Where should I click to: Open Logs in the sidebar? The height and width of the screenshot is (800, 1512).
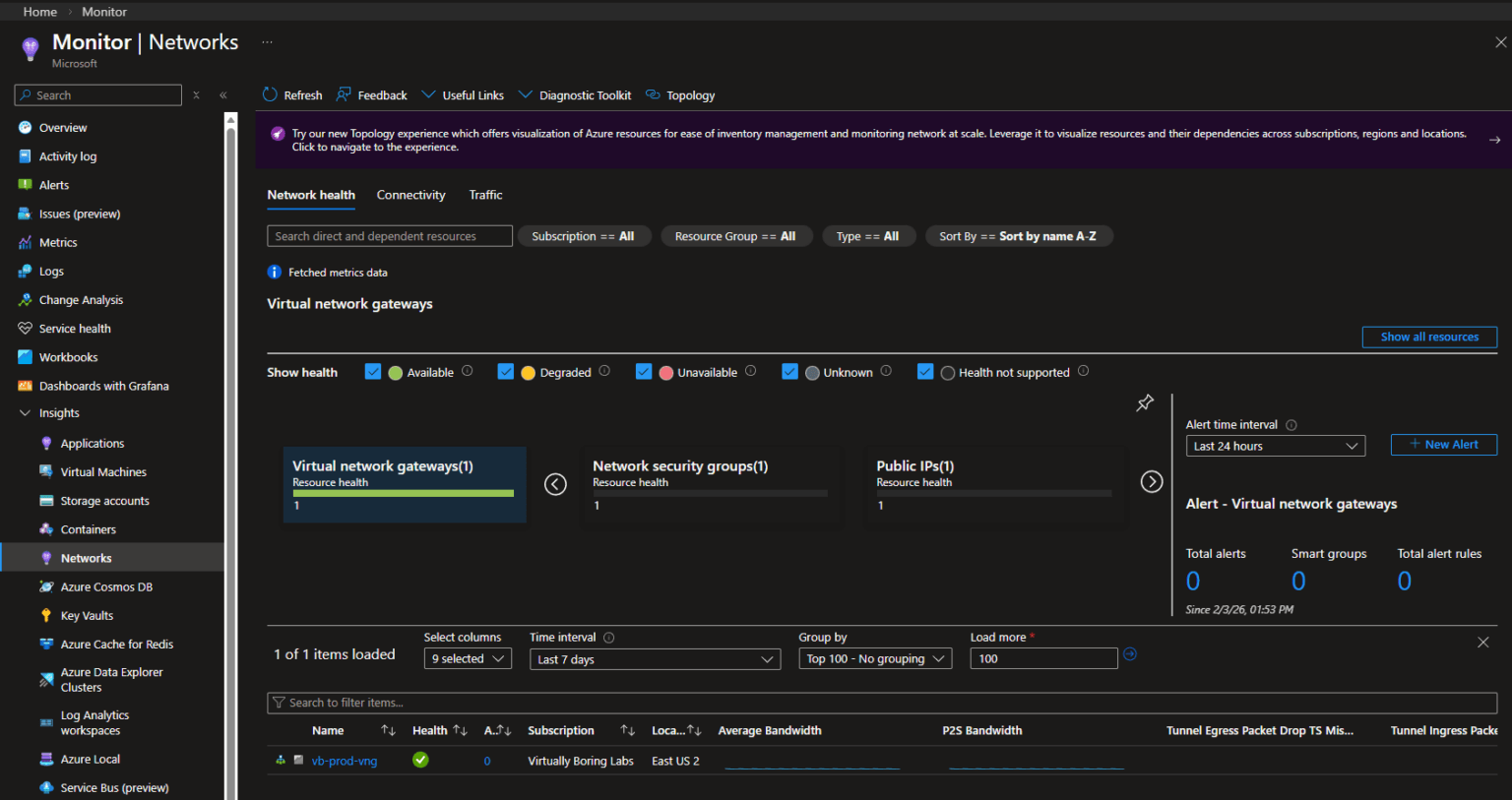51,272
